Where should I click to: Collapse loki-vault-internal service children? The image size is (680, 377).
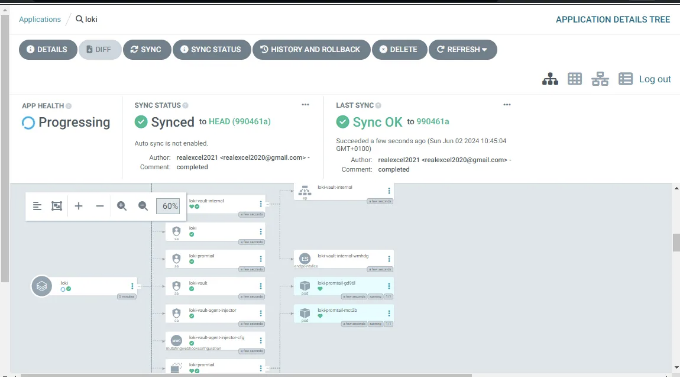click(x=267, y=204)
